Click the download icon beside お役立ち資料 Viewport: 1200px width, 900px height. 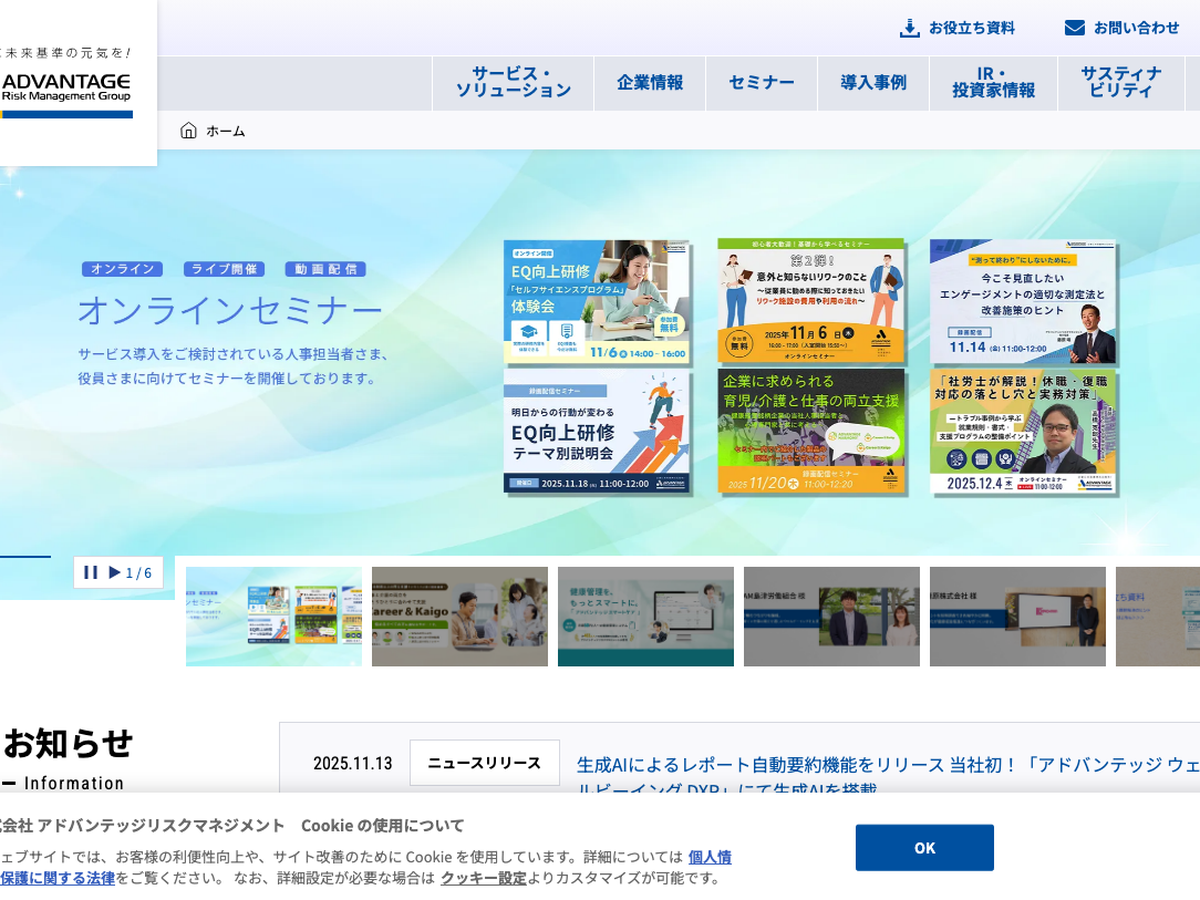(x=909, y=28)
